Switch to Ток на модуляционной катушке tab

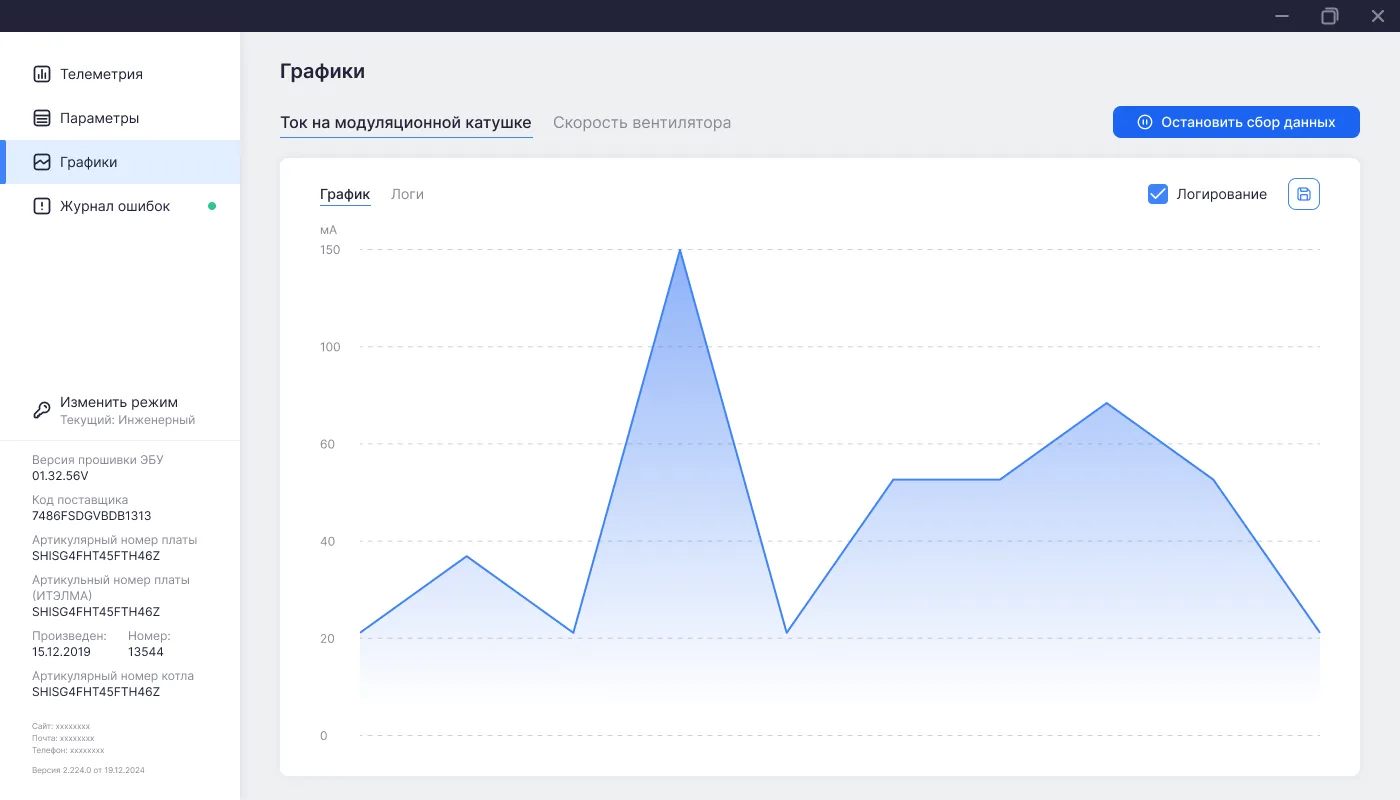406,123
